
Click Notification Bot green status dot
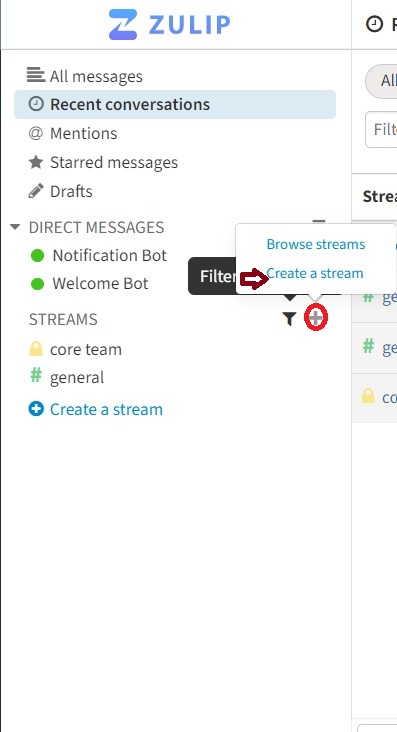click(37, 256)
